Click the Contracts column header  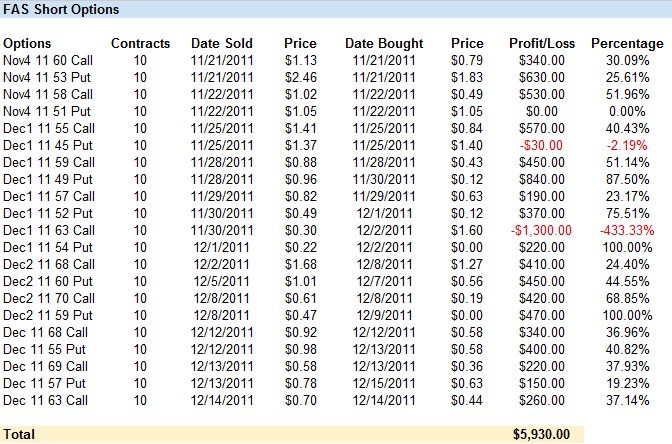pyautogui.click(x=140, y=44)
